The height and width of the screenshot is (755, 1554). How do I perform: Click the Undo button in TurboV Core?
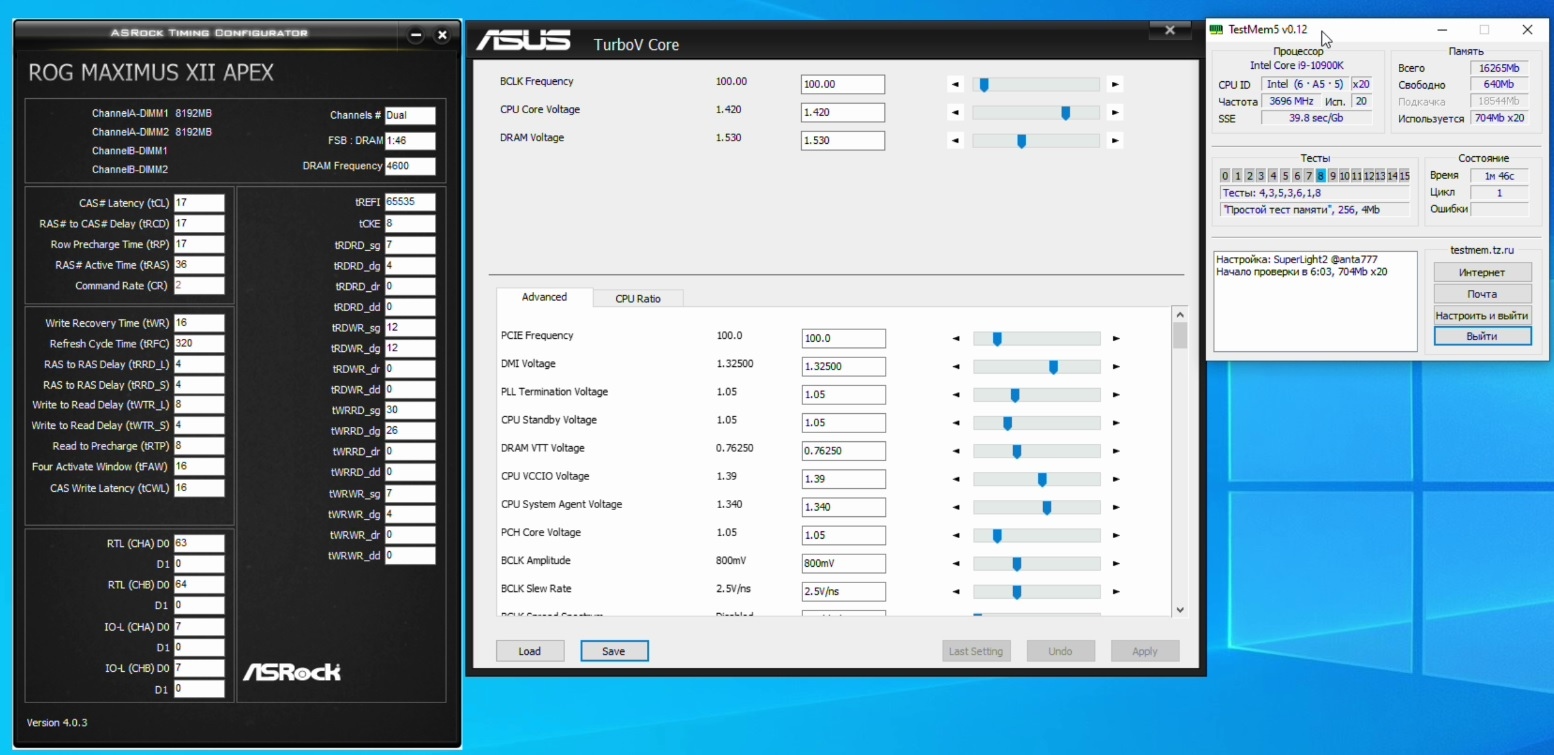(x=1060, y=651)
